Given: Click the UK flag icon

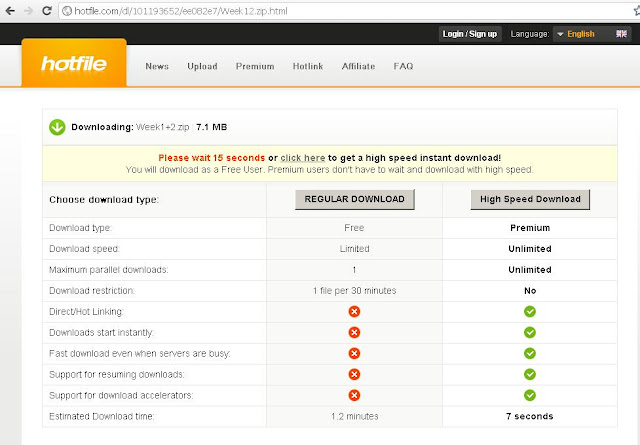Looking at the screenshot, I should coord(621,34).
